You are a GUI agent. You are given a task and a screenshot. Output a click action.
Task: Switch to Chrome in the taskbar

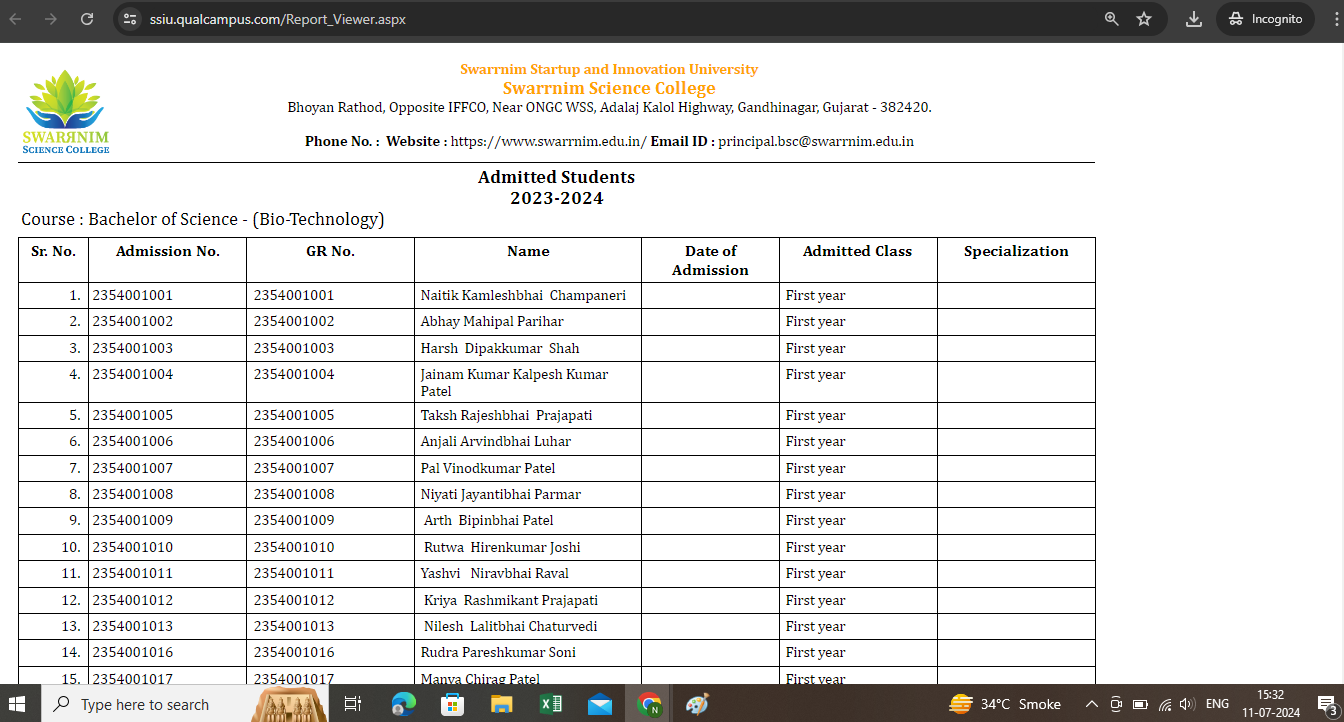649,704
